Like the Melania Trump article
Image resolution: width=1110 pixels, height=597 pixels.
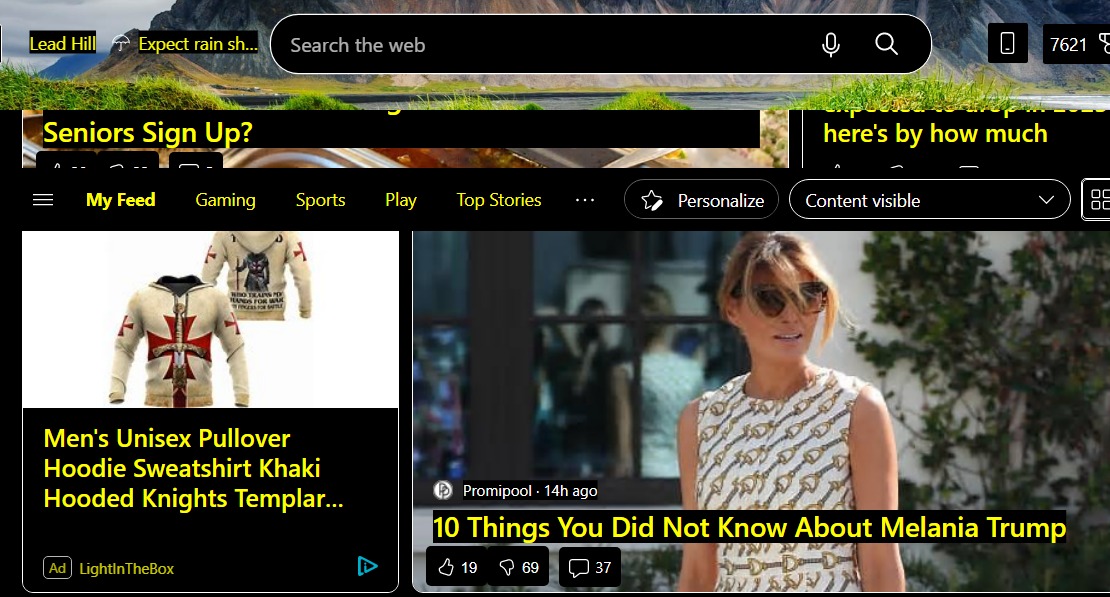coord(457,567)
